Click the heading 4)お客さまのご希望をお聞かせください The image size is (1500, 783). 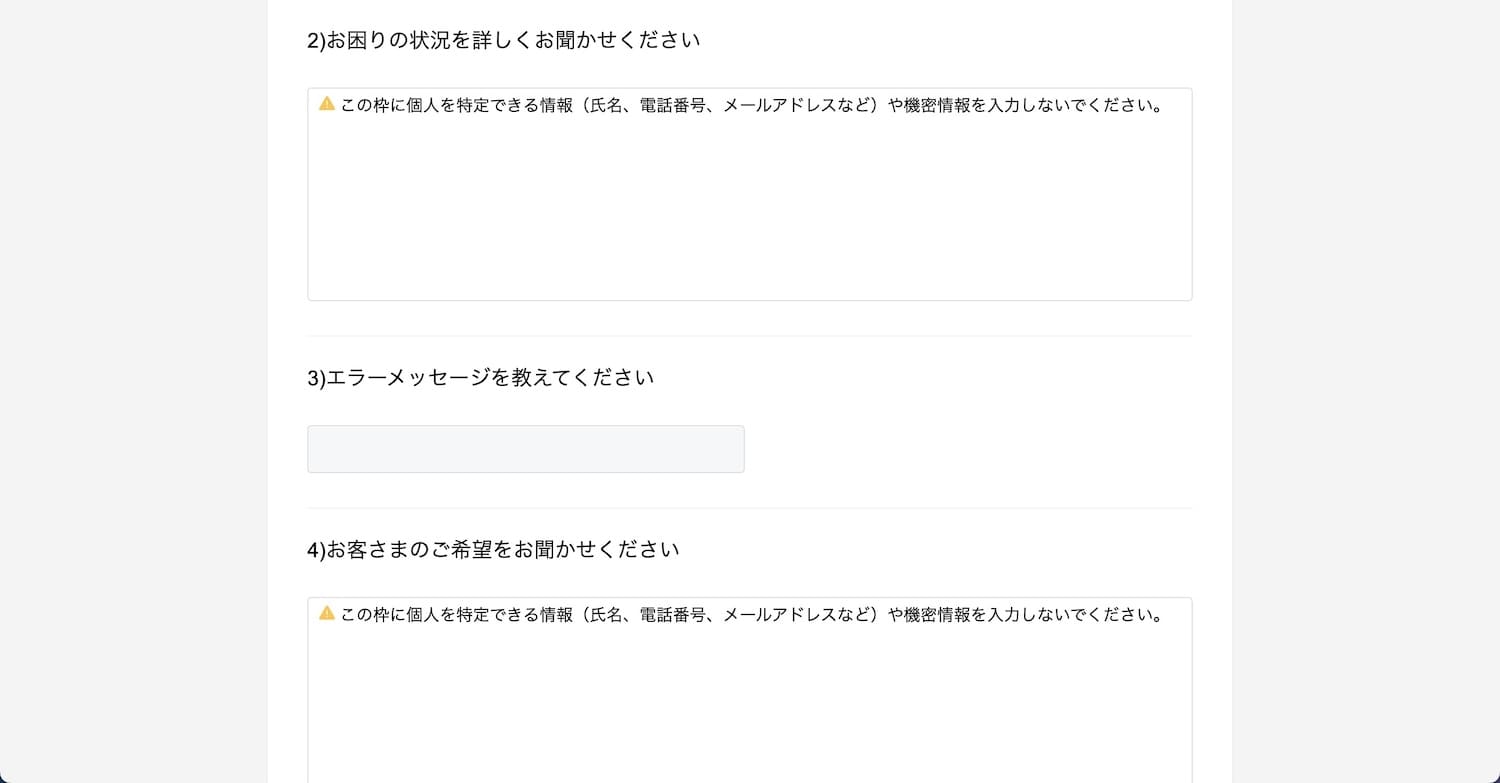[493, 550]
